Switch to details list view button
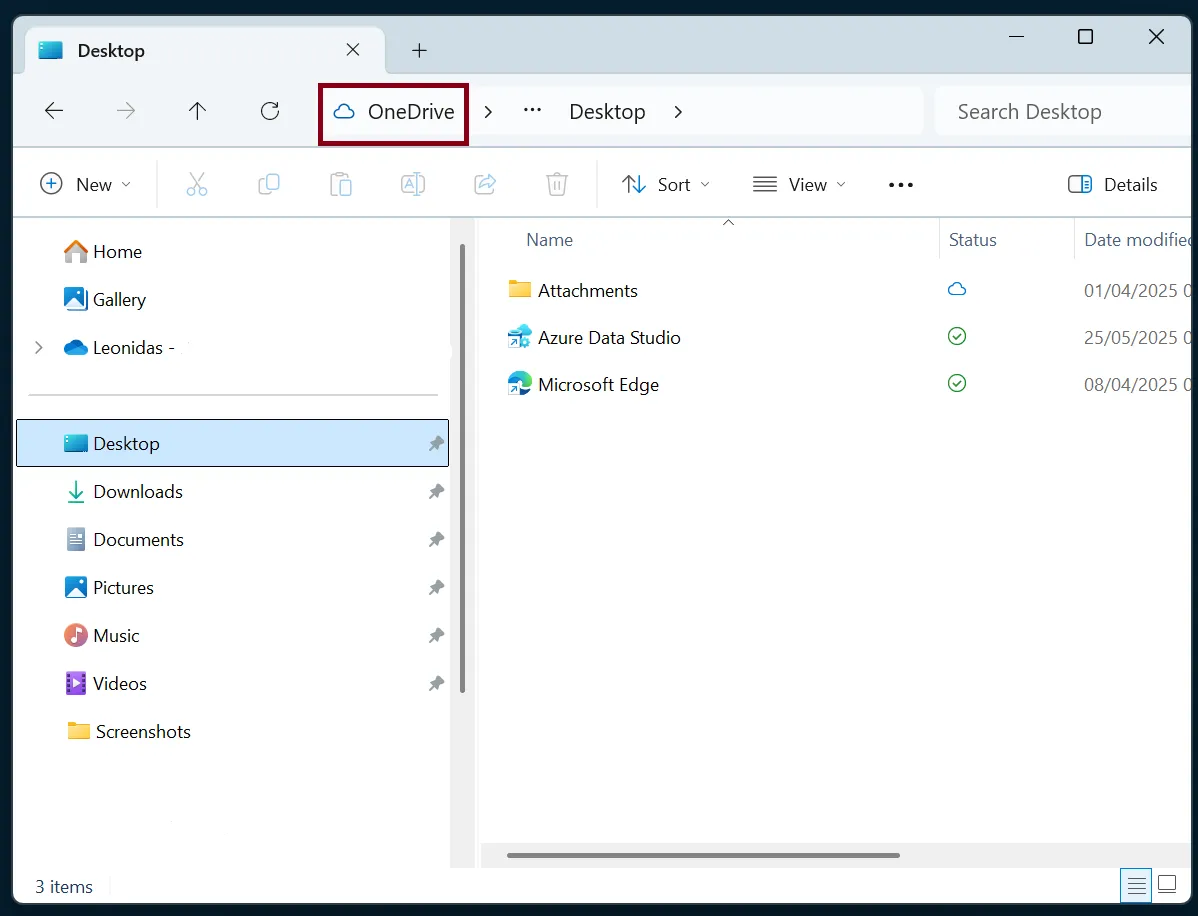Image resolution: width=1198 pixels, height=916 pixels. coord(1136,885)
